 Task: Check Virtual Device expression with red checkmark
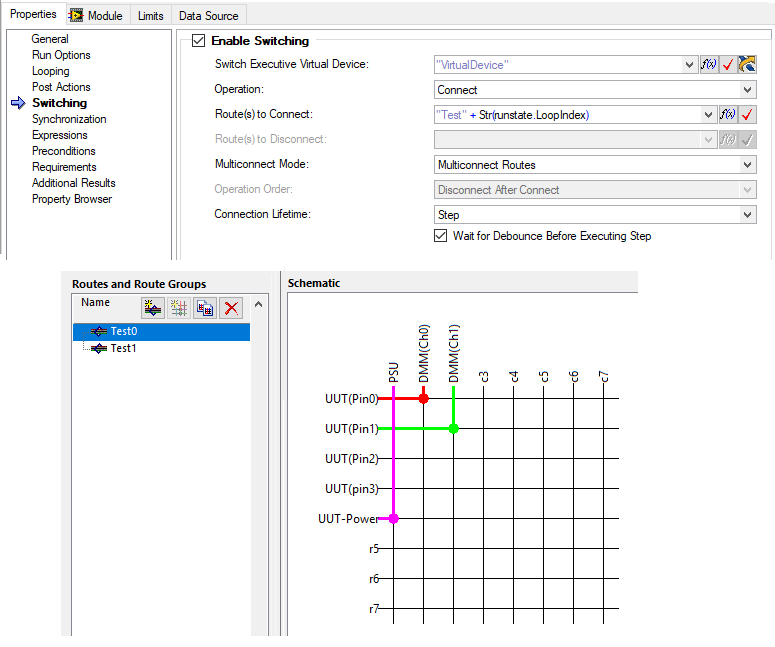point(728,65)
